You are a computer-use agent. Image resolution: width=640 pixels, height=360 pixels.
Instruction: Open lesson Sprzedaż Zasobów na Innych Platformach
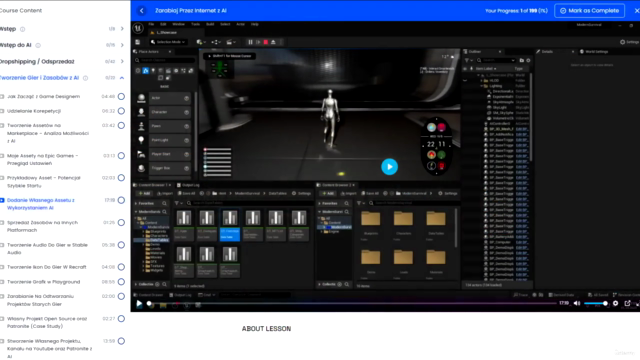coord(42,226)
